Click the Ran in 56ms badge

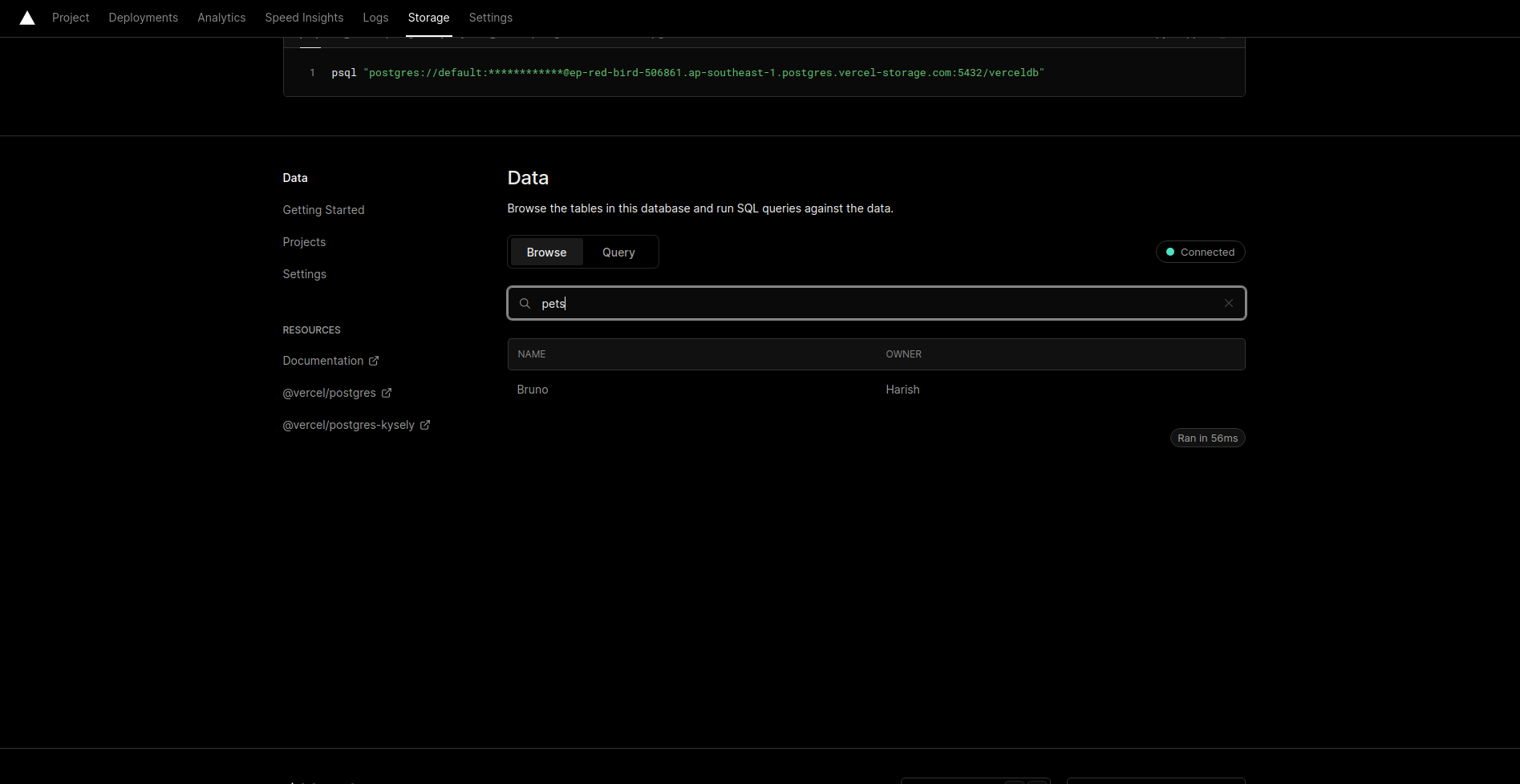[1207, 438]
